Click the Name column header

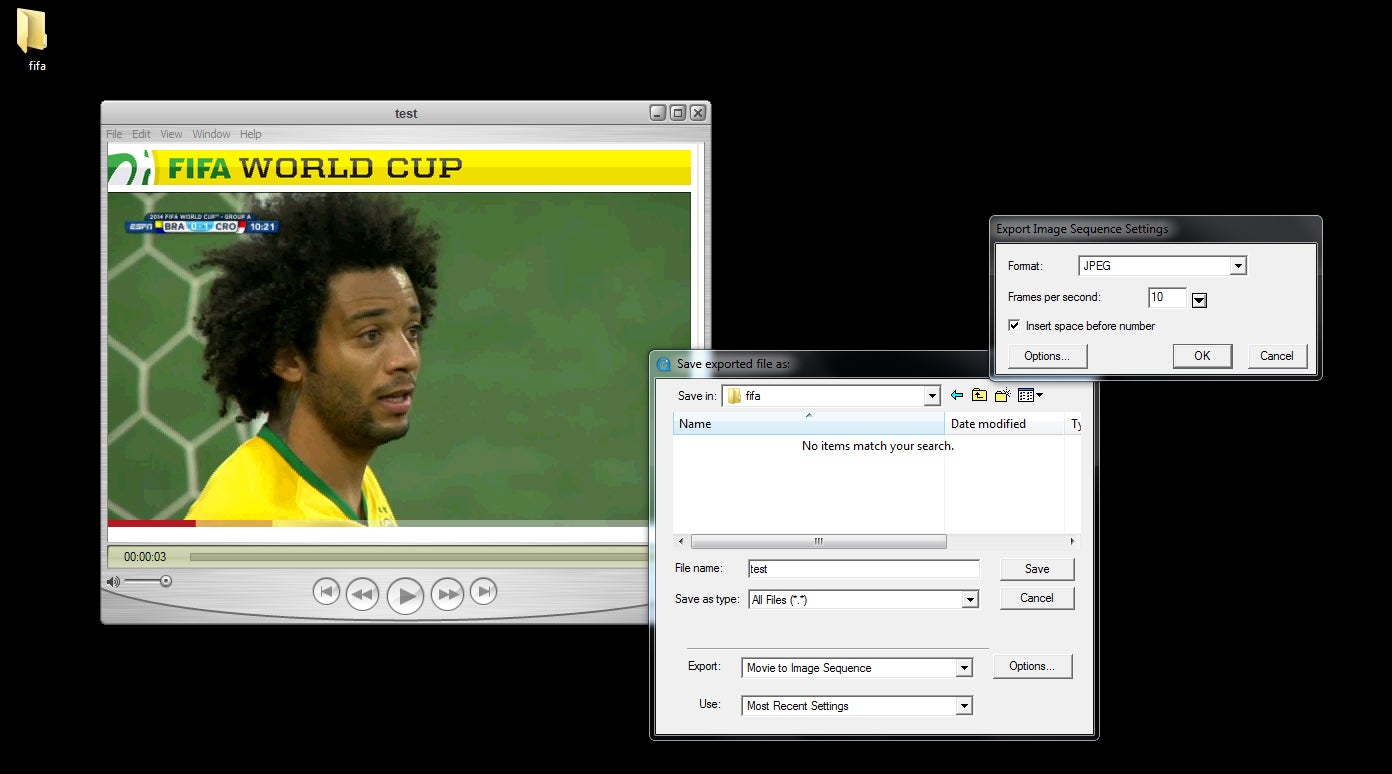point(809,424)
